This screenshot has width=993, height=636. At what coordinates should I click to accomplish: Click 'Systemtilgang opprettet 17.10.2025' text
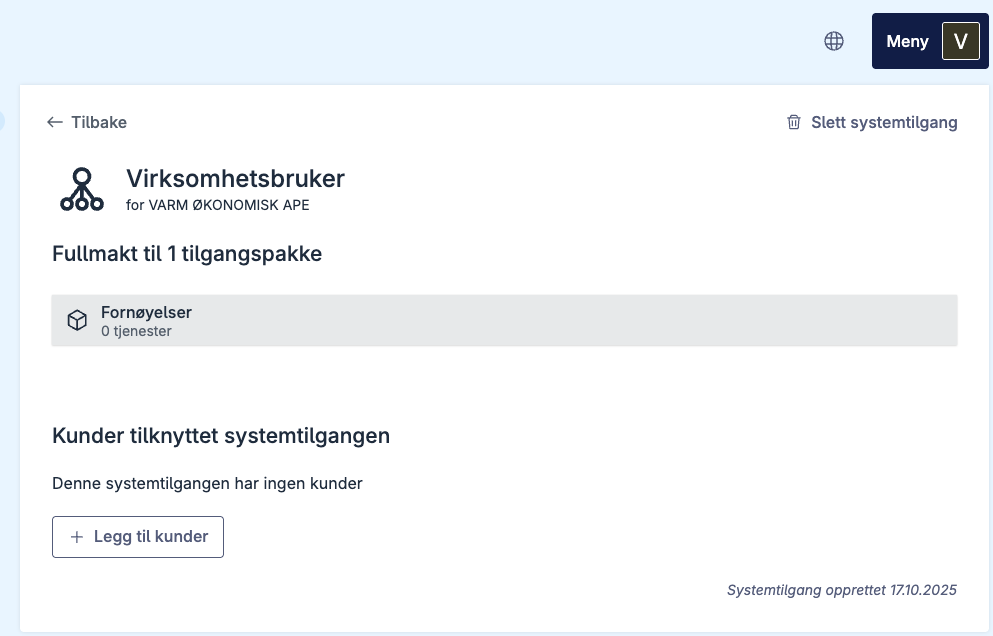point(842,590)
